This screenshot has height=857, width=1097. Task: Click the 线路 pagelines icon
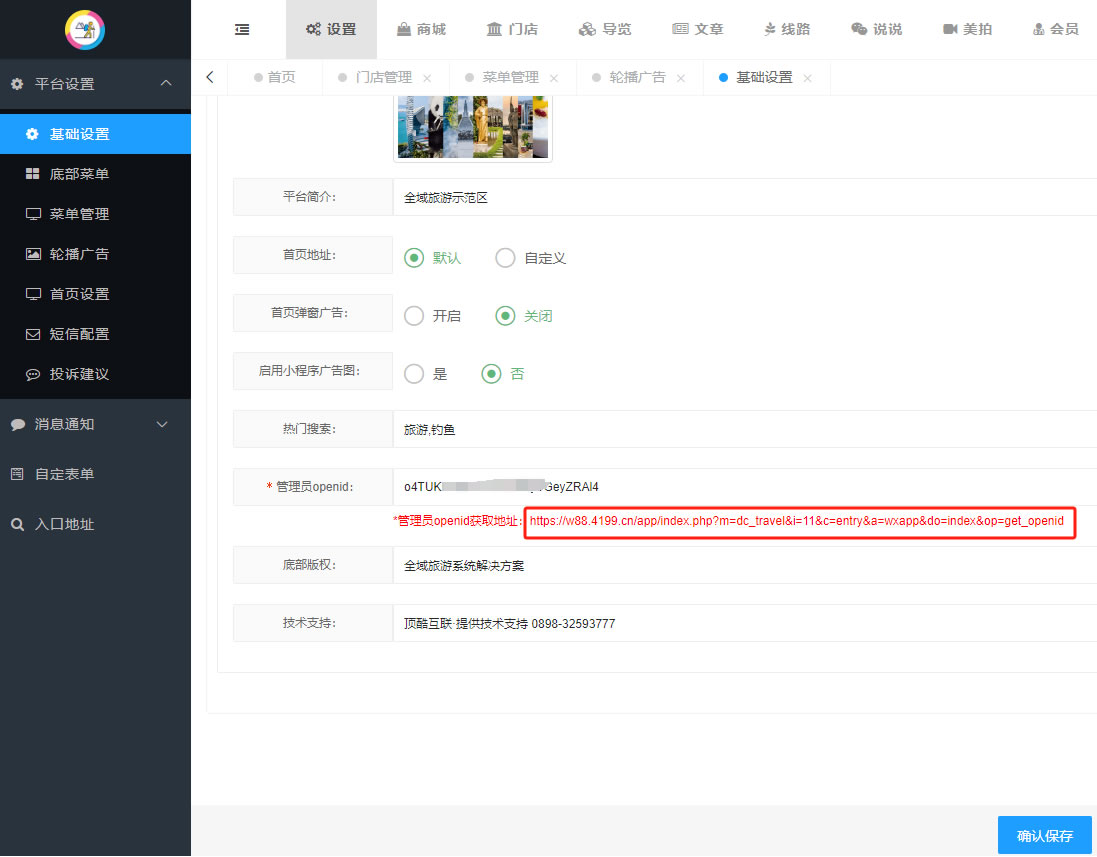[x=770, y=29]
